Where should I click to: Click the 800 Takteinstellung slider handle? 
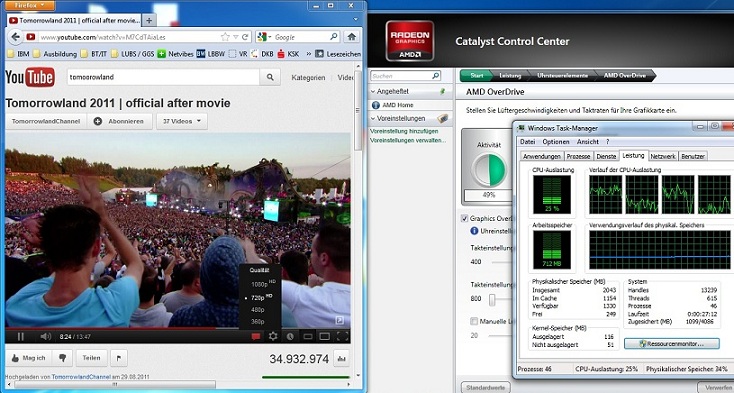(492, 299)
